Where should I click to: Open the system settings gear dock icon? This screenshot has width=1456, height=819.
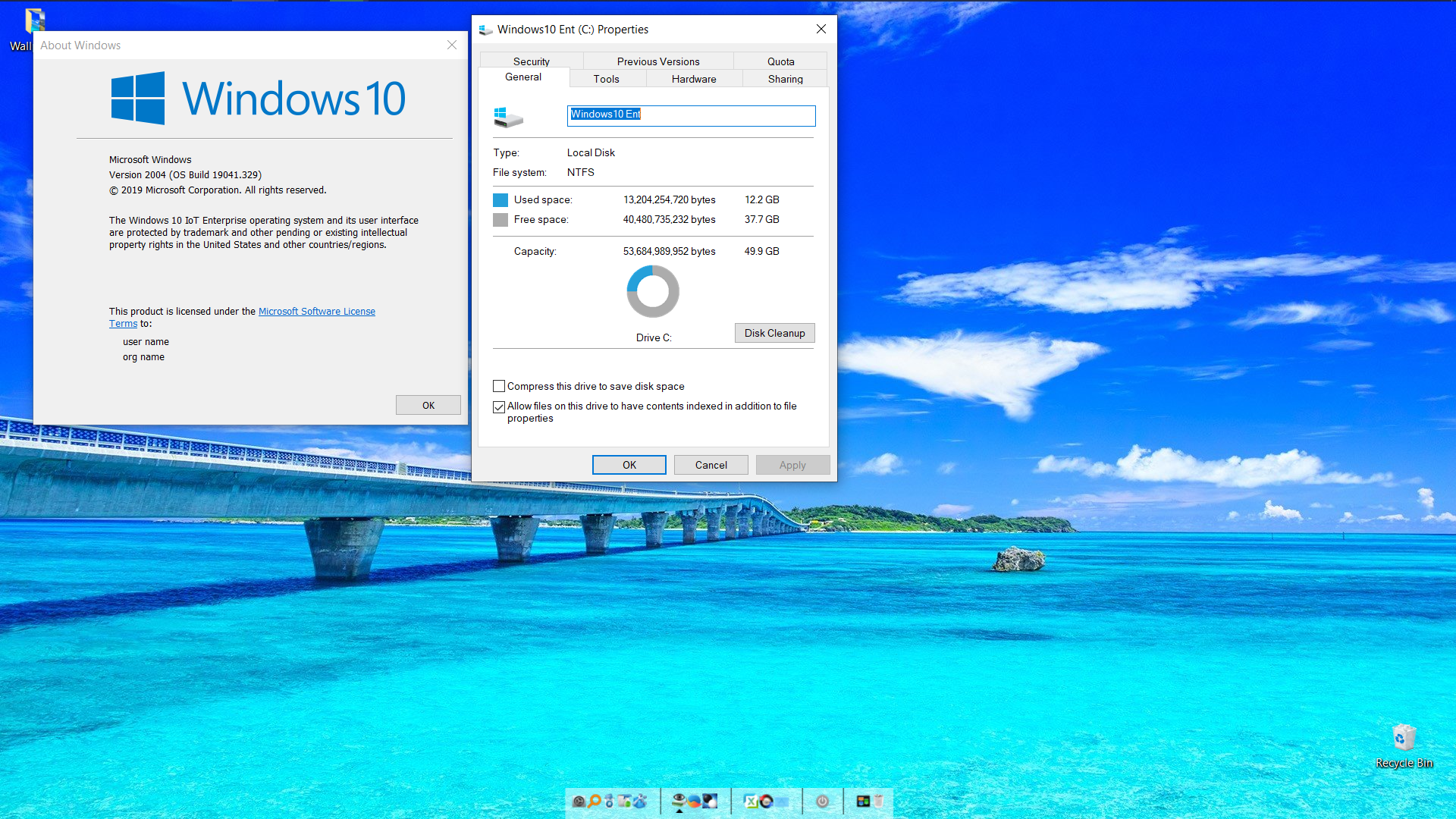pyautogui.click(x=579, y=801)
